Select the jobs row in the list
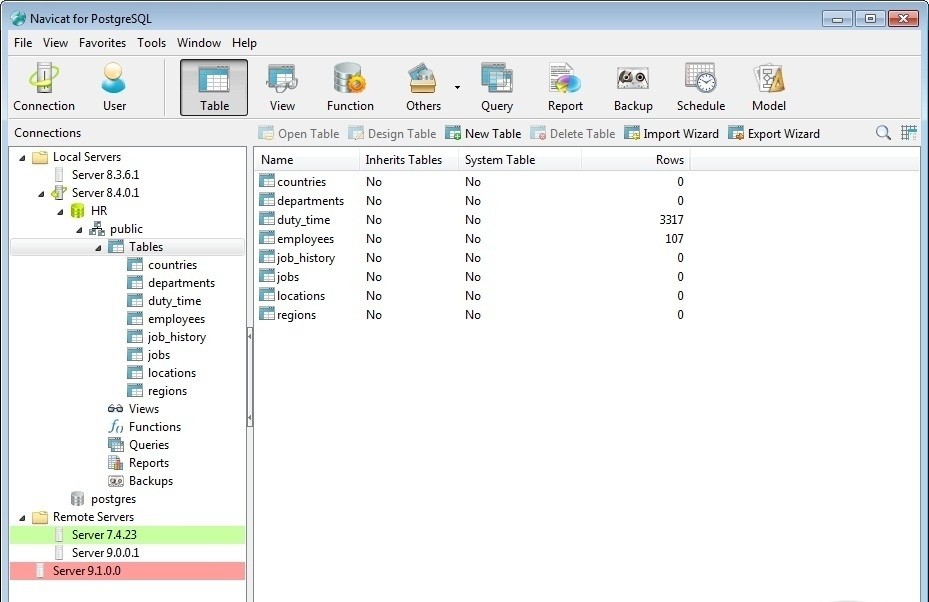Screen dimensions: 929x602 pyautogui.click(x=472, y=276)
